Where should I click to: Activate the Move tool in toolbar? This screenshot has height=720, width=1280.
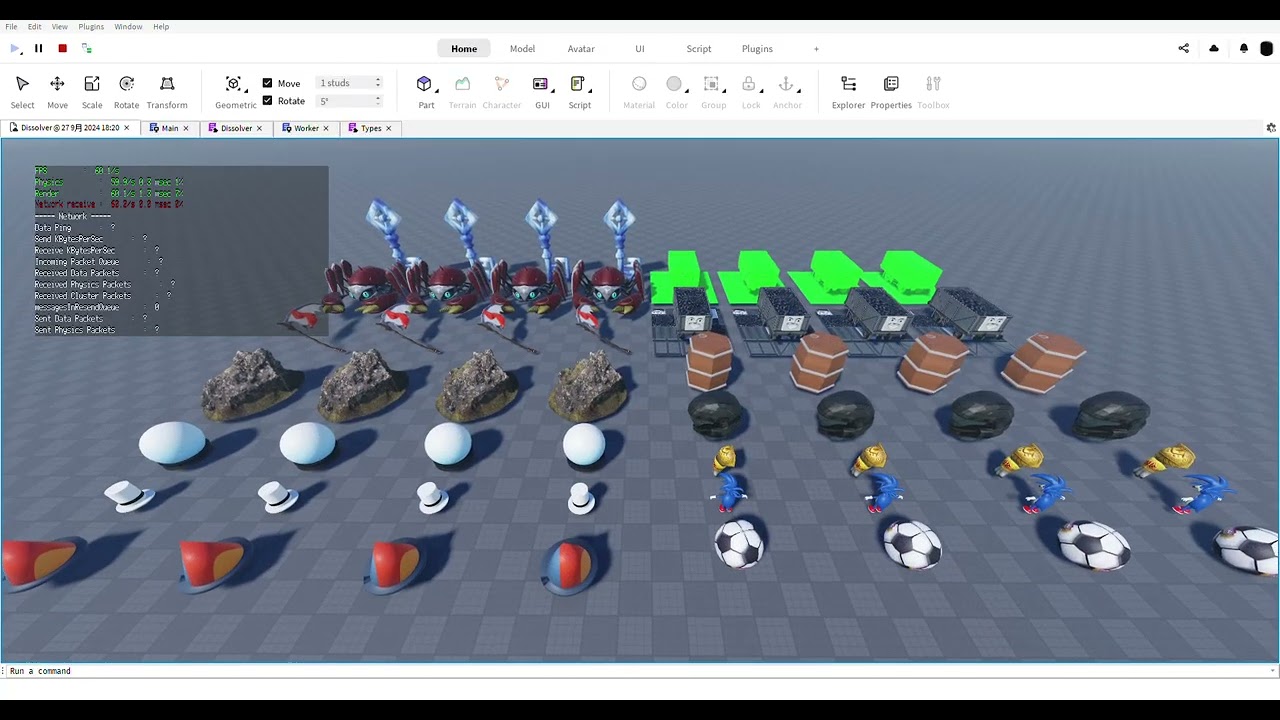click(x=57, y=91)
